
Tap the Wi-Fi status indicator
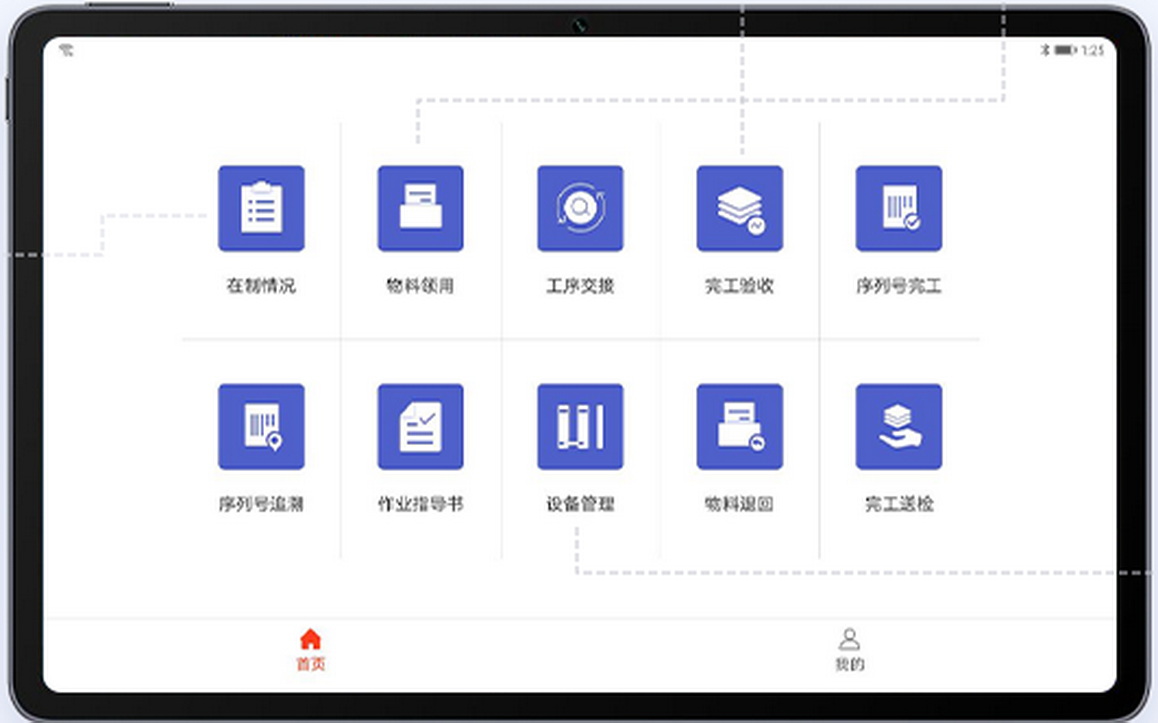click(66, 50)
